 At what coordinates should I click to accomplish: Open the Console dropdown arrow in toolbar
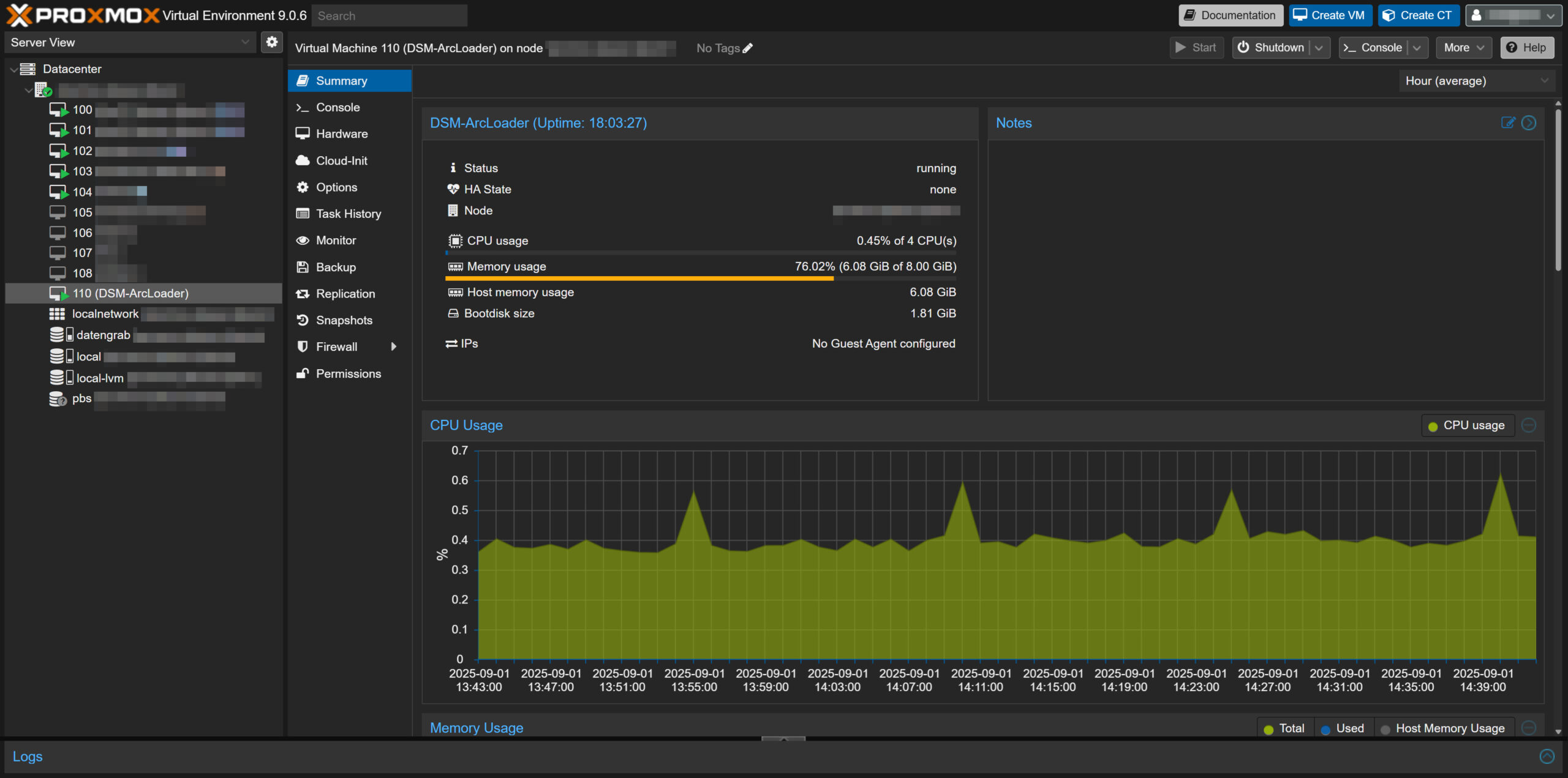(x=1417, y=48)
